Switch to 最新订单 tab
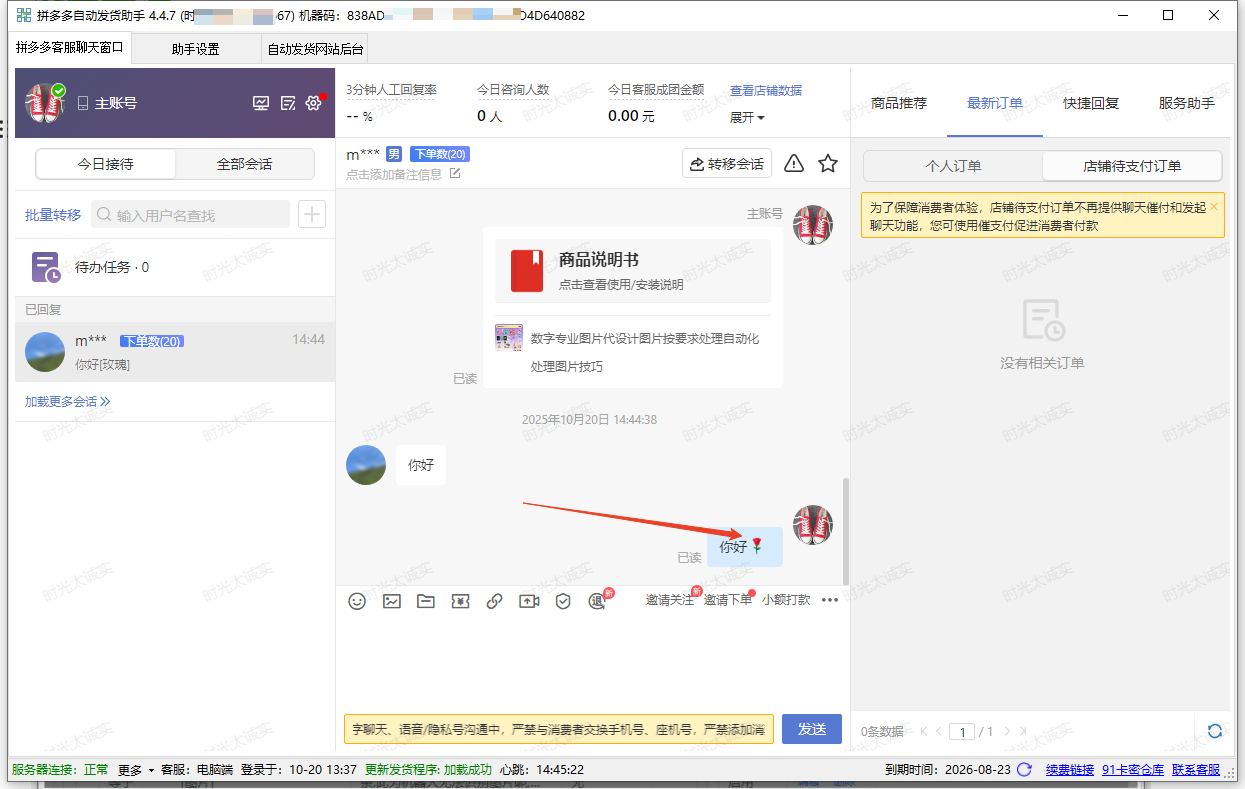 [x=995, y=103]
